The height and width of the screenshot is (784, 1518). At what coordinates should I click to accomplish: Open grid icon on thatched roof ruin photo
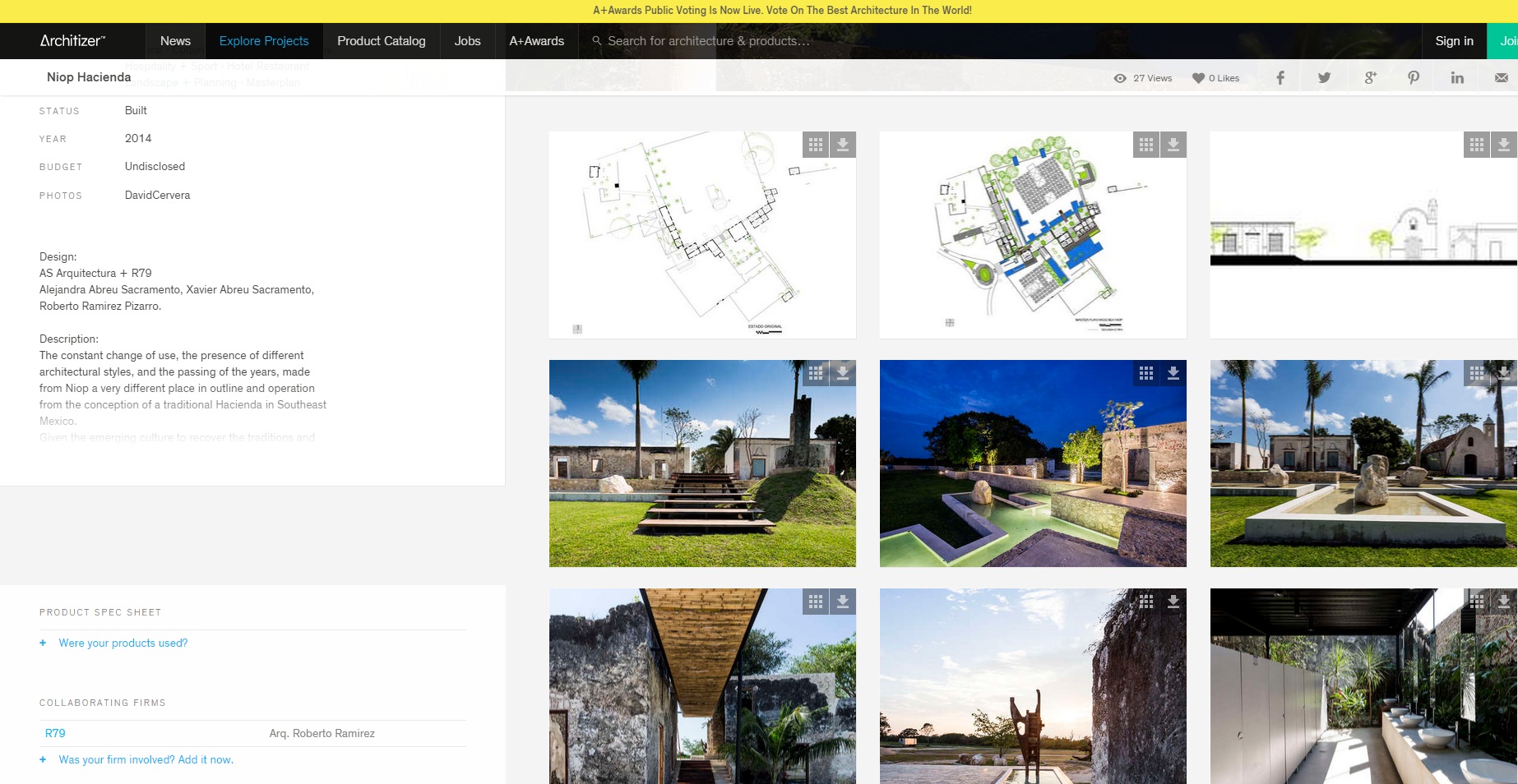pyautogui.click(x=816, y=602)
